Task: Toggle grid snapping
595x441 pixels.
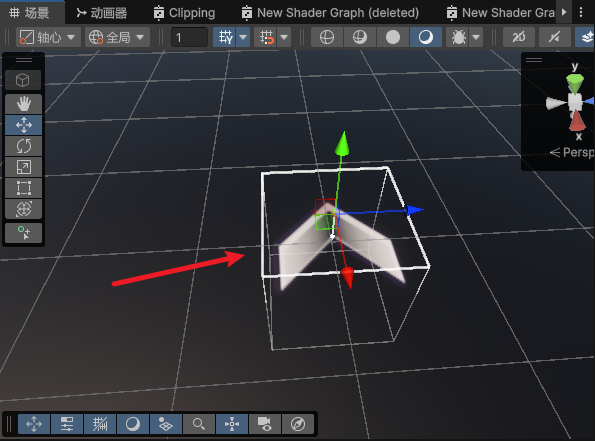Action: click(266, 37)
